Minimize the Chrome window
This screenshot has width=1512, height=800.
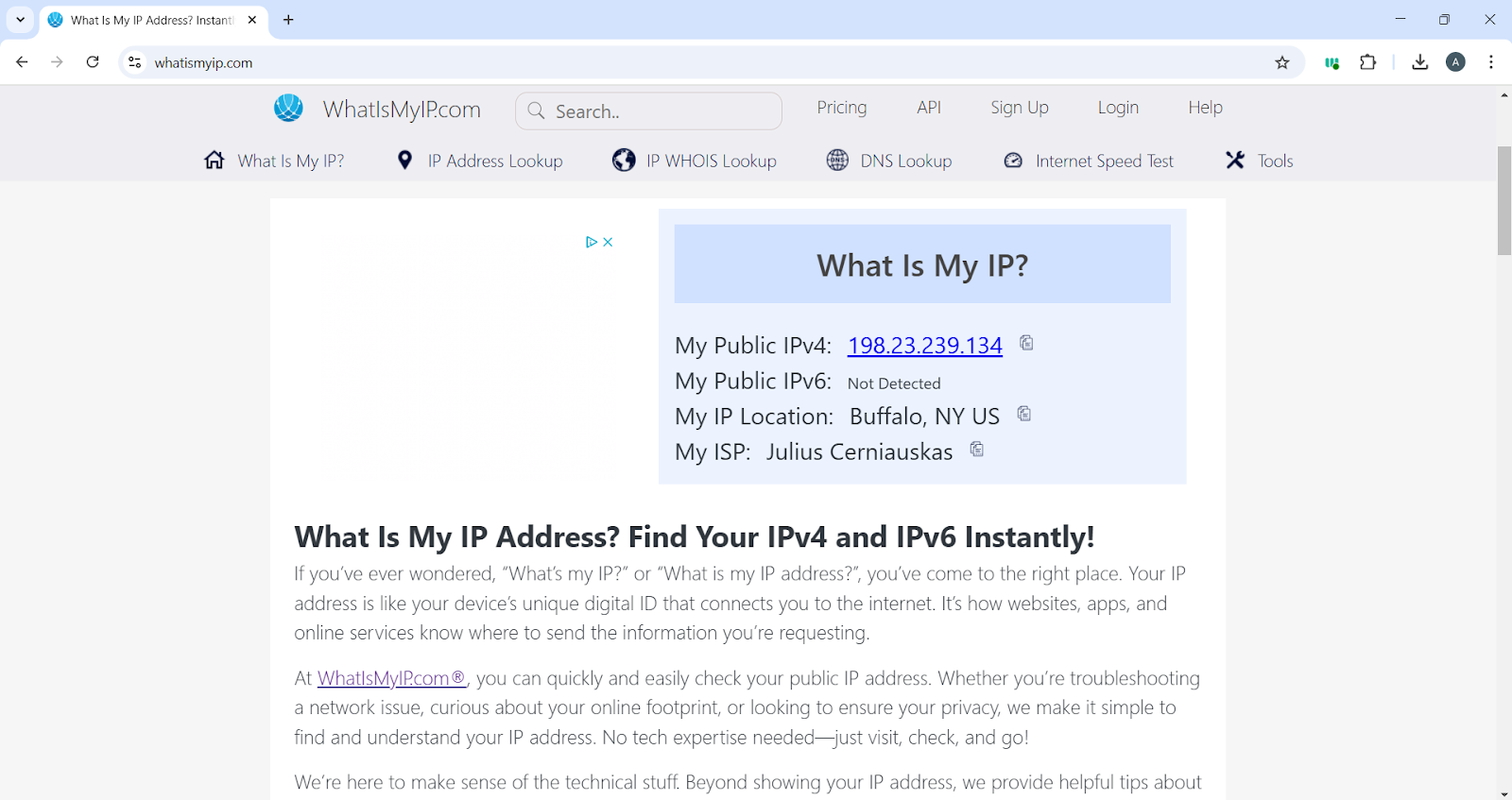point(1400,20)
